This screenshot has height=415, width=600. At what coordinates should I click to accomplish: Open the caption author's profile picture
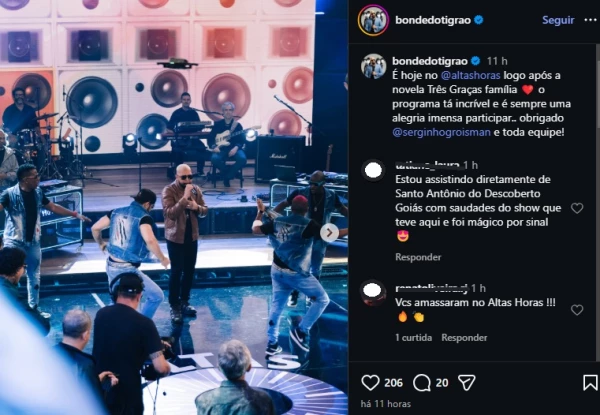point(373,66)
